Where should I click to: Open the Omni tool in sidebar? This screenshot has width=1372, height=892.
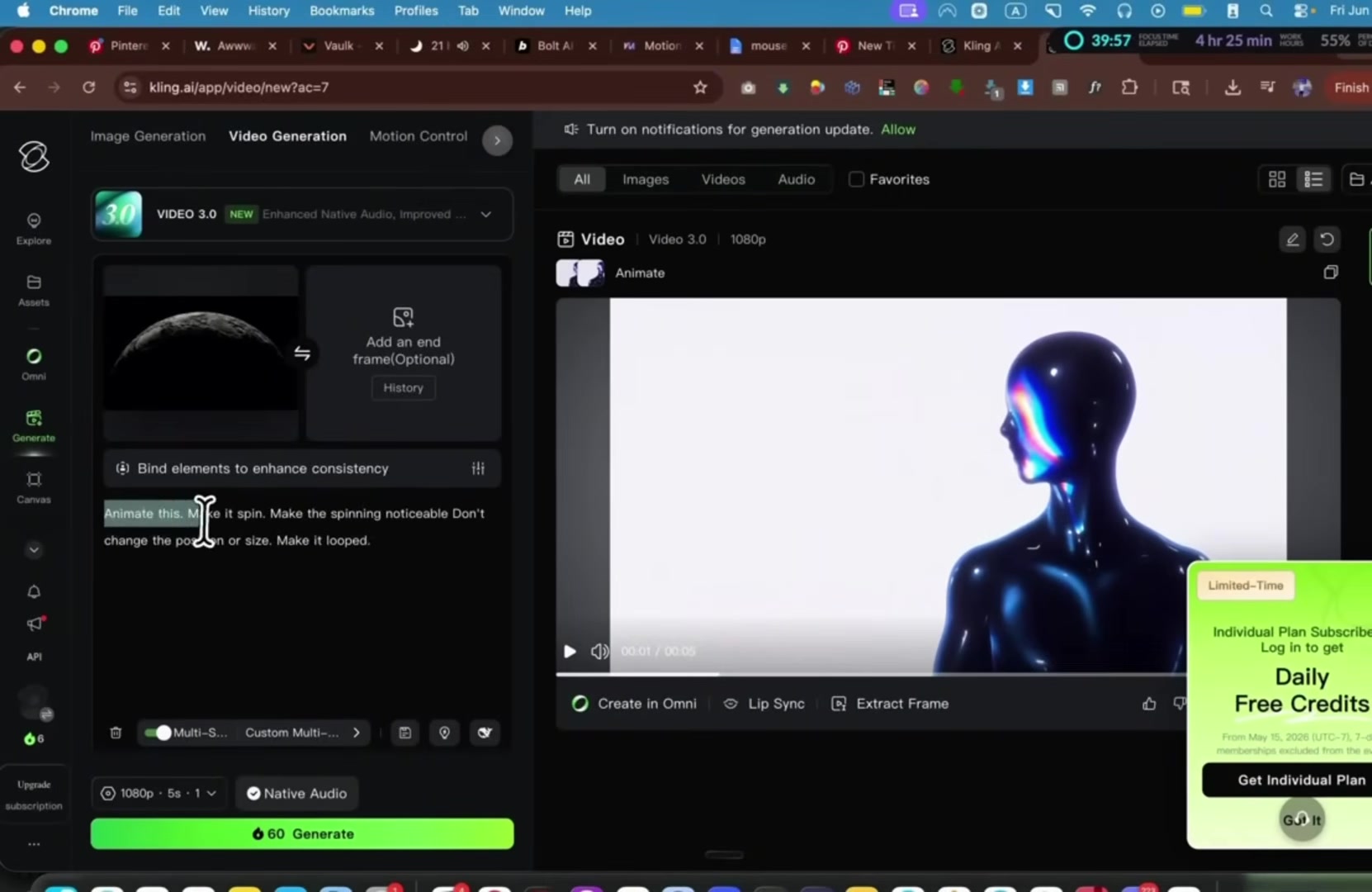(33, 364)
